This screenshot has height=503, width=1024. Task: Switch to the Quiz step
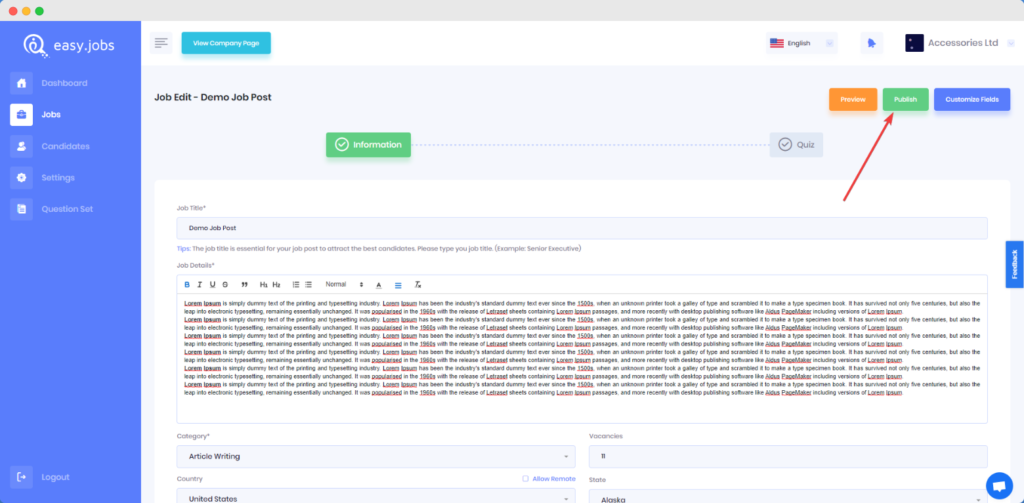796,144
